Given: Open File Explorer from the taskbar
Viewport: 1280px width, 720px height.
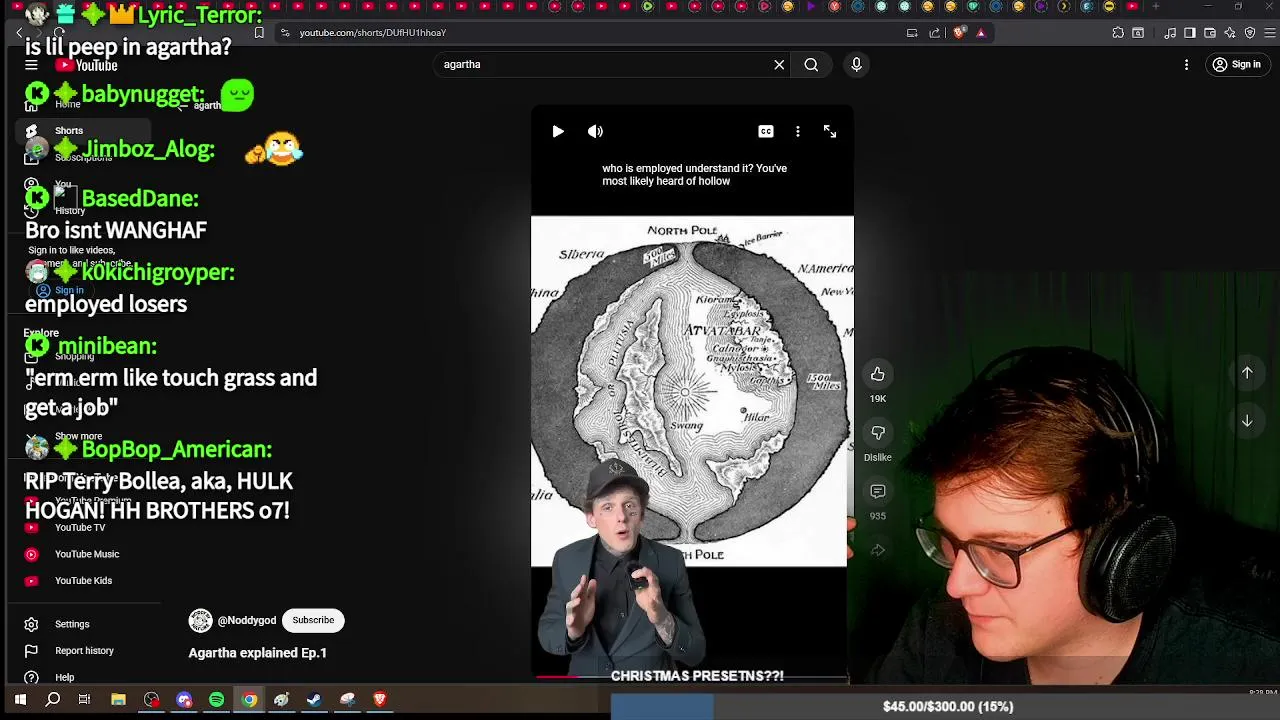Looking at the screenshot, I should pos(118,700).
